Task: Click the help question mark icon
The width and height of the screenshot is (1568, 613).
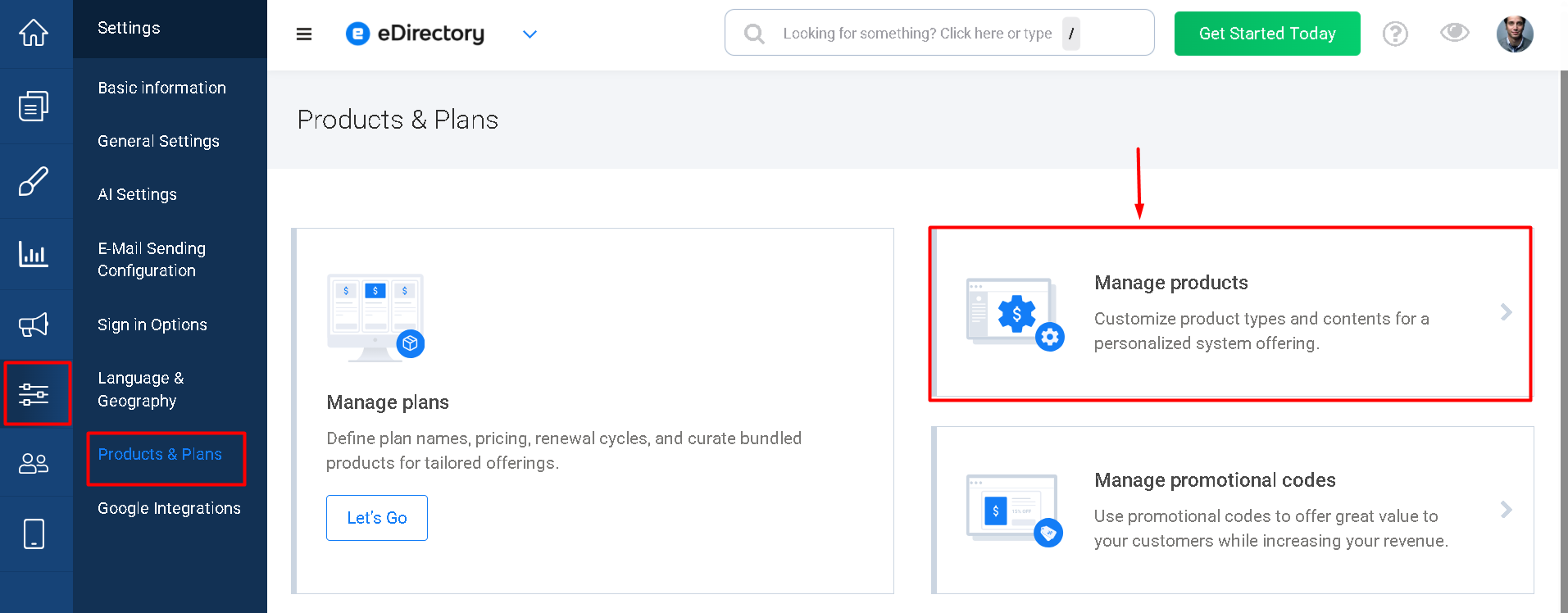Action: tap(1395, 34)
